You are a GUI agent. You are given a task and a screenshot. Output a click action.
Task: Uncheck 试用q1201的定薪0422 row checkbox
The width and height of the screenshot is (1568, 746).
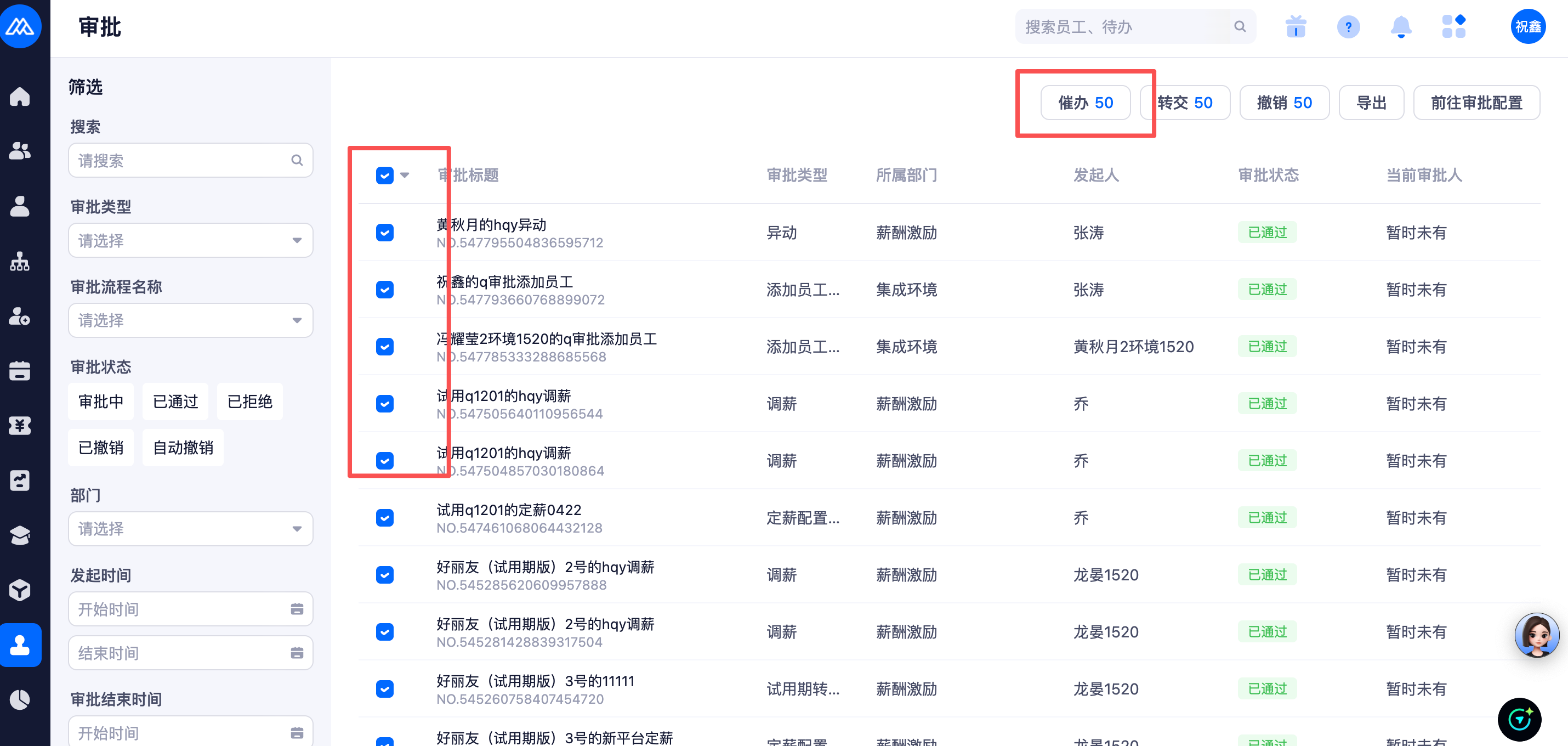point(385,518)
